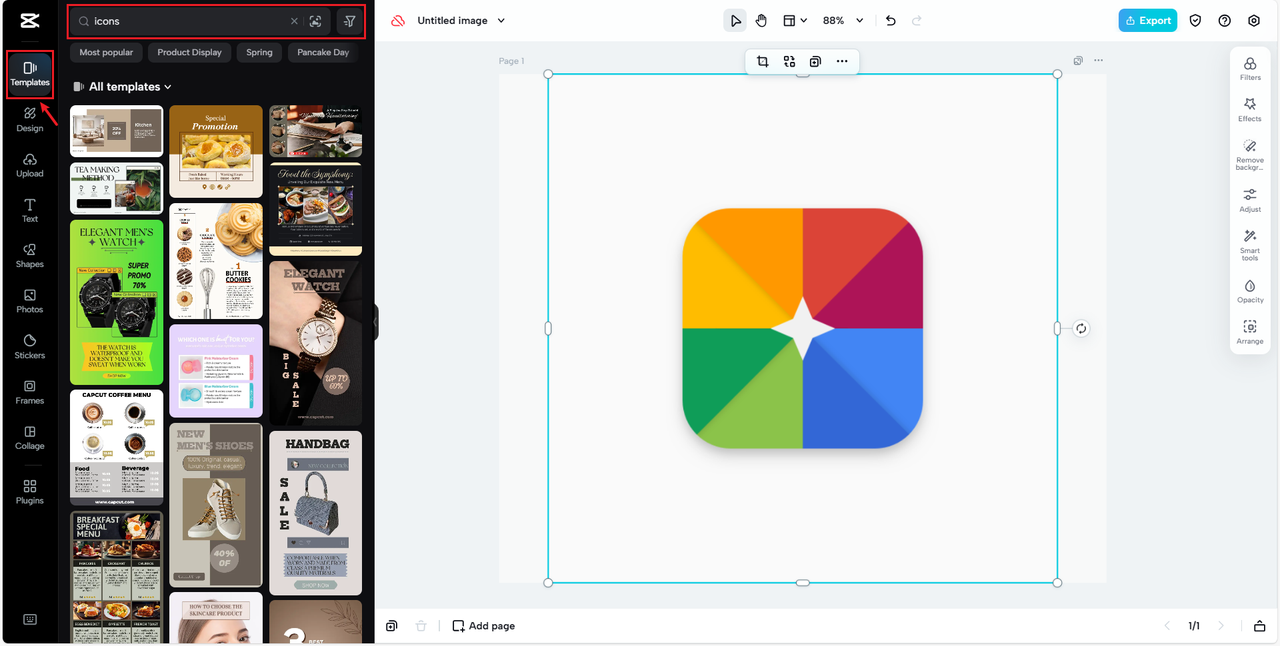The height and width of the screenshot is (646, 1280).
Task: Click the duplicate page icon above the canvas
Action: click(1078, 61)
